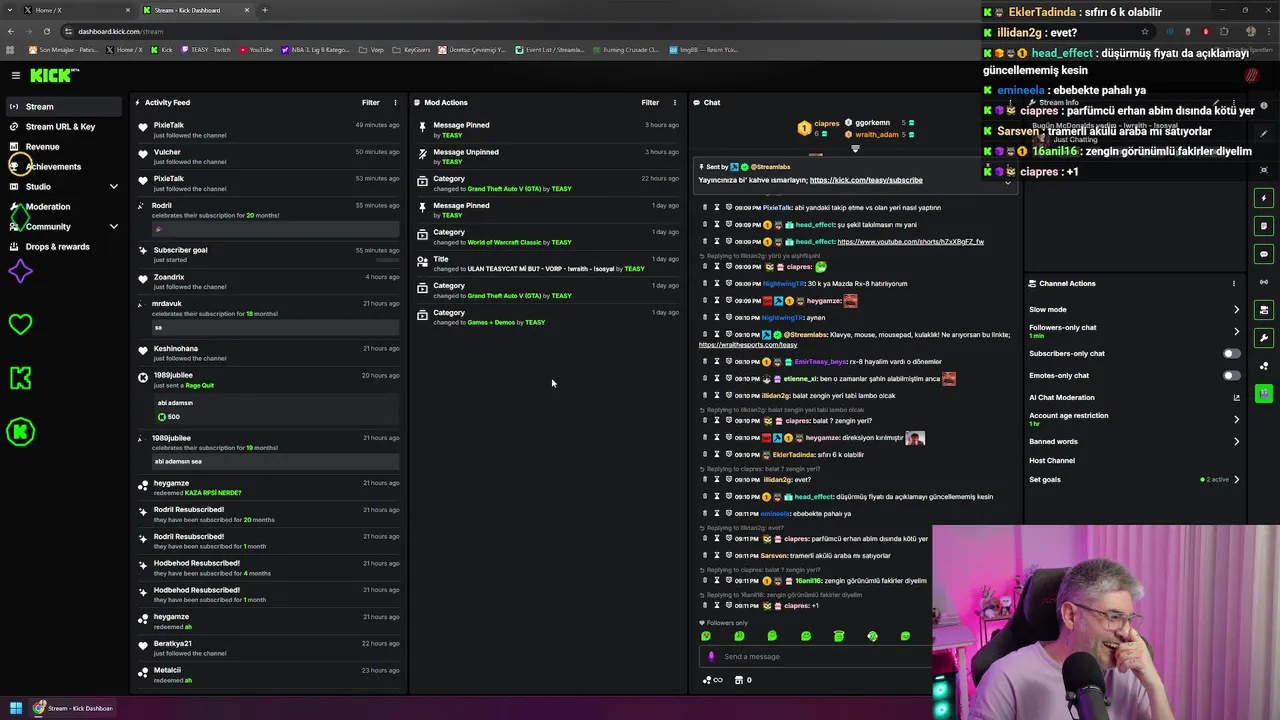Reload the page
The image size is (1280, 720).
[x=46, y=31]
